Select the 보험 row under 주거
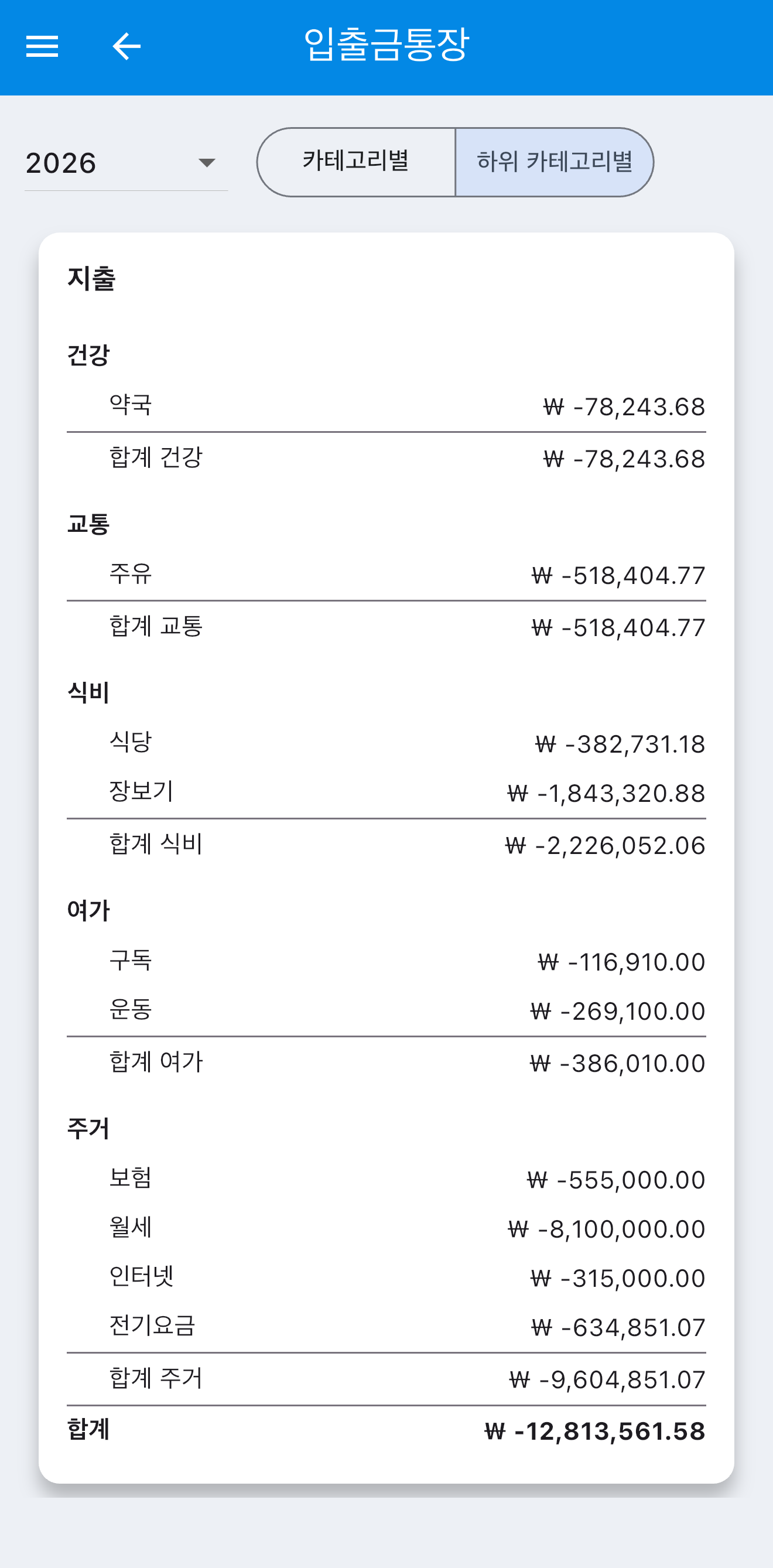Image resolution: width=773 pixels, height=1568 pixels. pos(386,1179)
